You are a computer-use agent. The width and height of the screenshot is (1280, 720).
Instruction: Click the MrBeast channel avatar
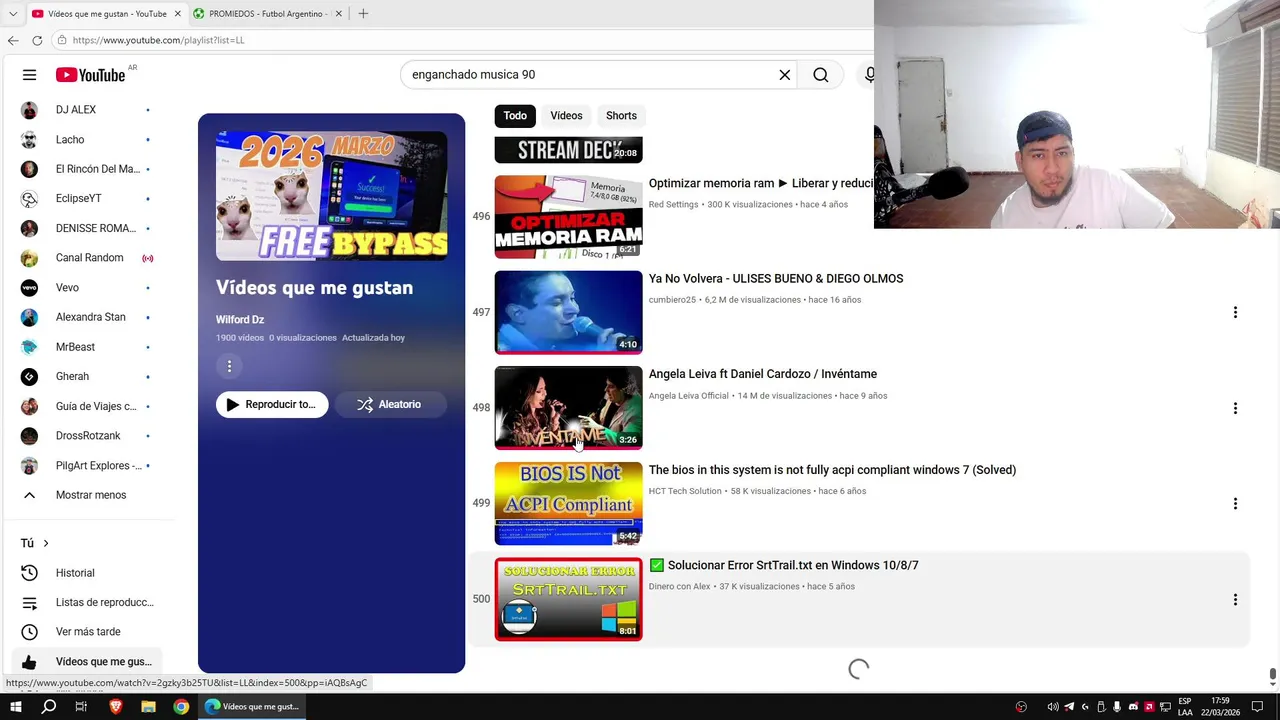(29, 347)
